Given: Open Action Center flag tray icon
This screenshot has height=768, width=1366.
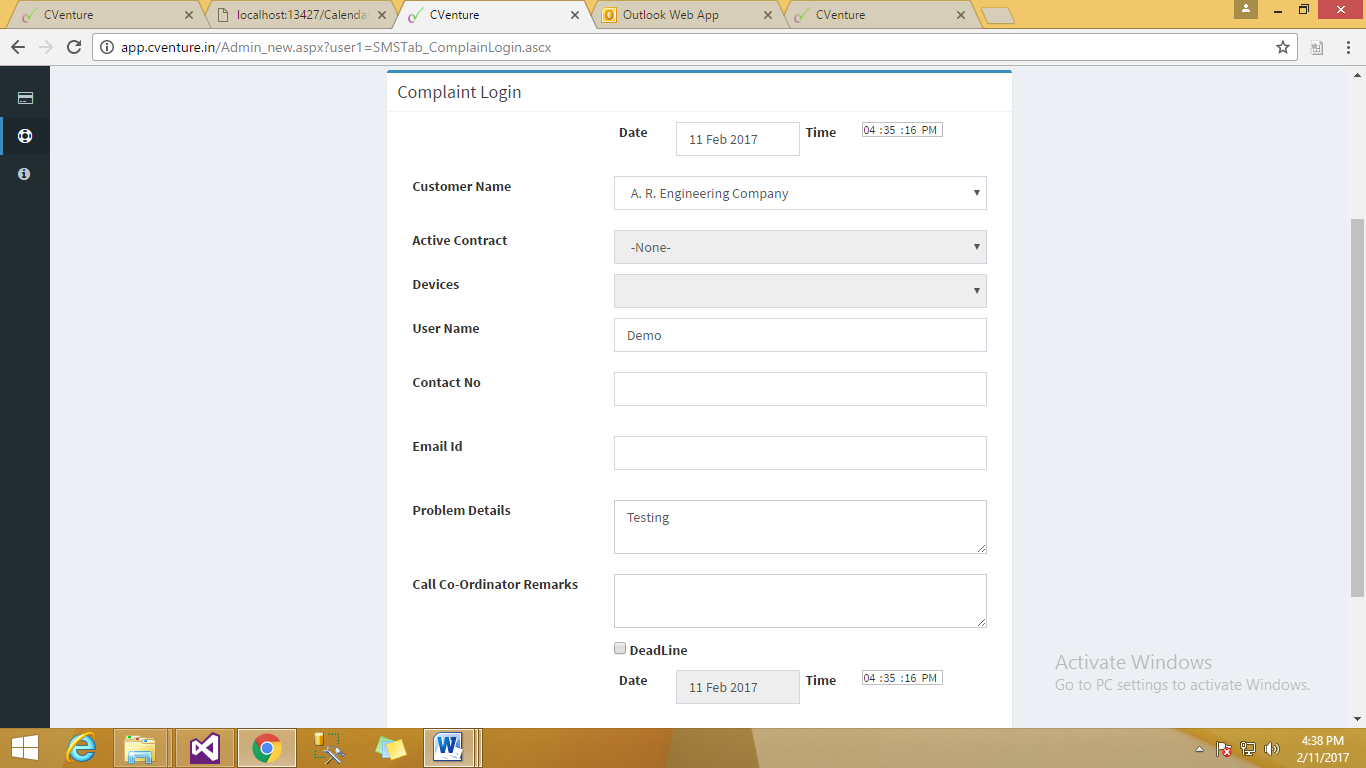Looking at the screenshot, I should pos(1224,749).
